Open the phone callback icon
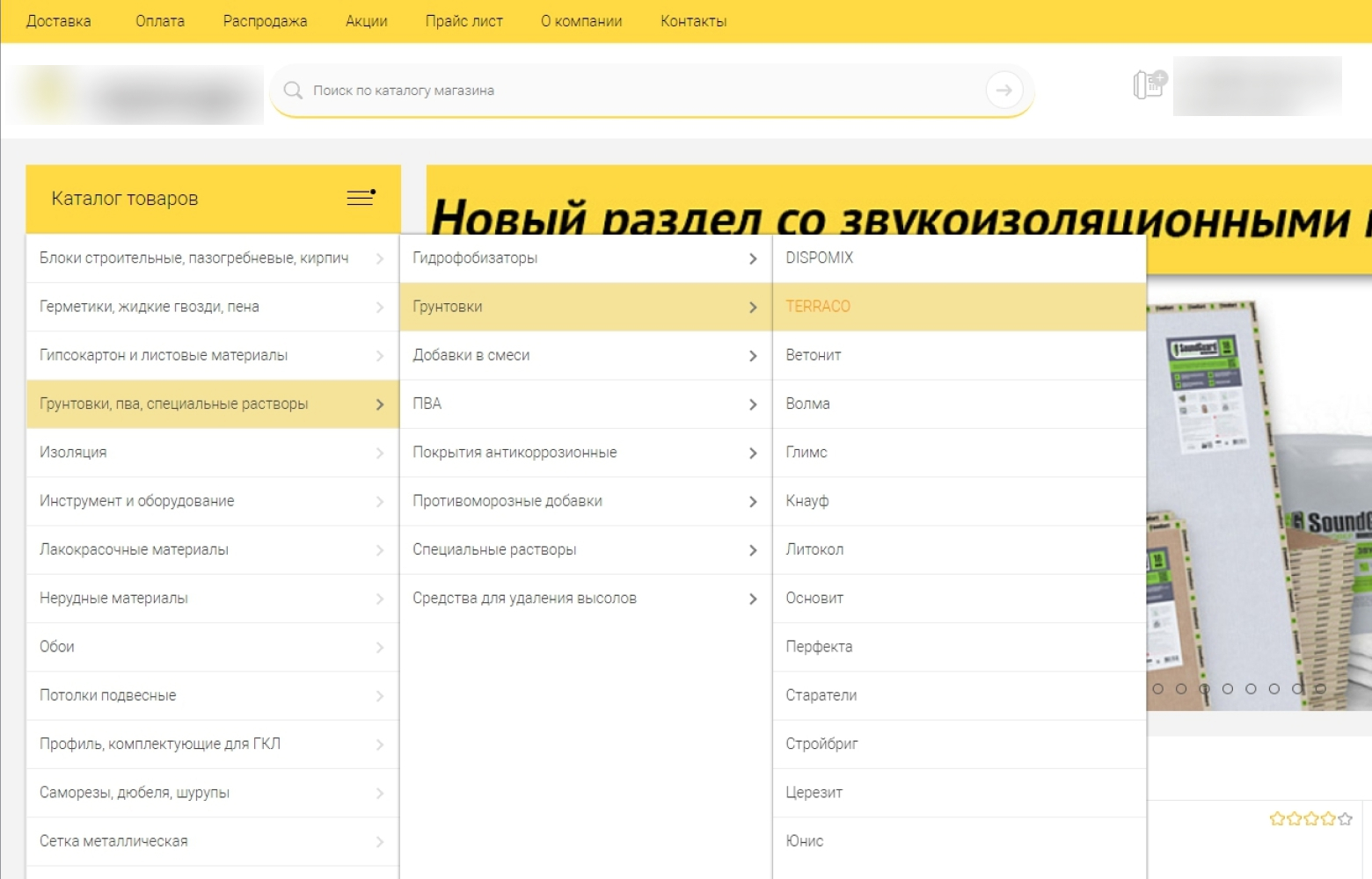Image resolution: width=1372 pixels, height=879 pixels. point(1149,85)
